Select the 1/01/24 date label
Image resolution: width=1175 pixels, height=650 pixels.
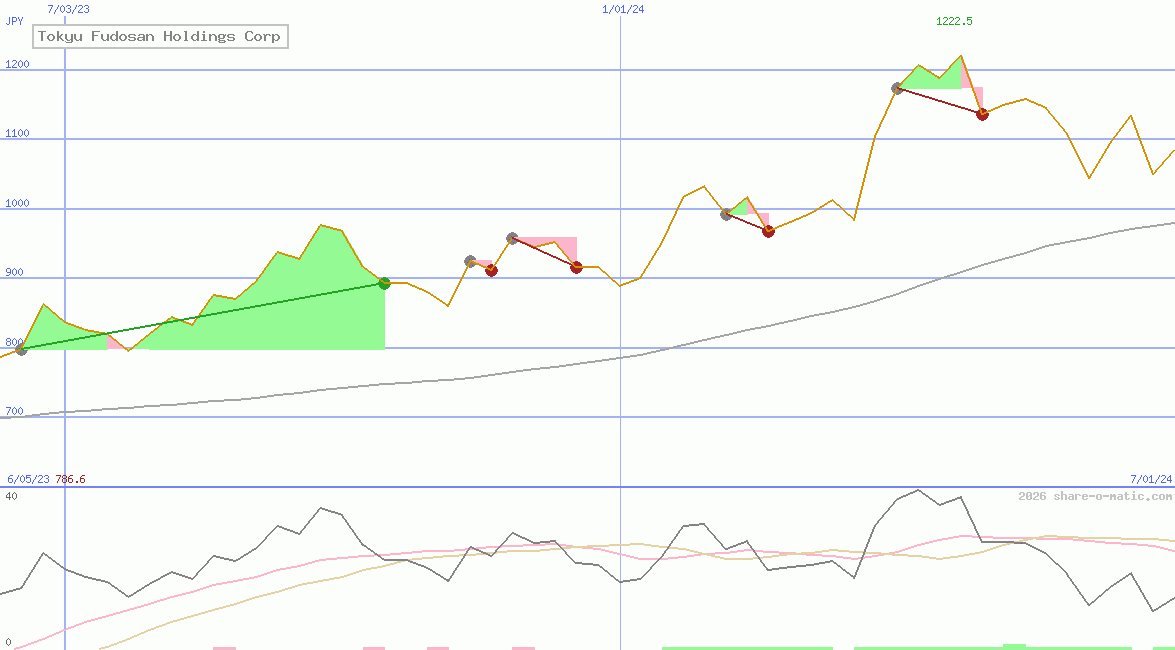(x=623, y=9)
